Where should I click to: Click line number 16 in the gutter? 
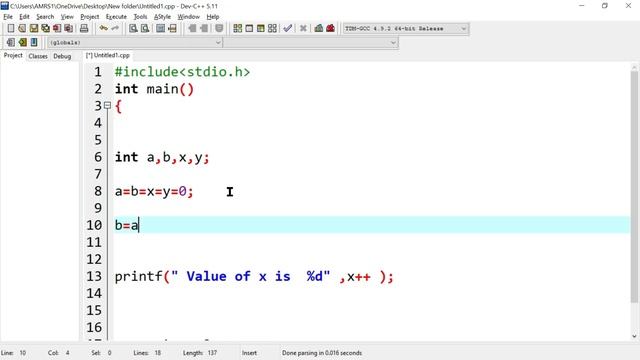94,327
